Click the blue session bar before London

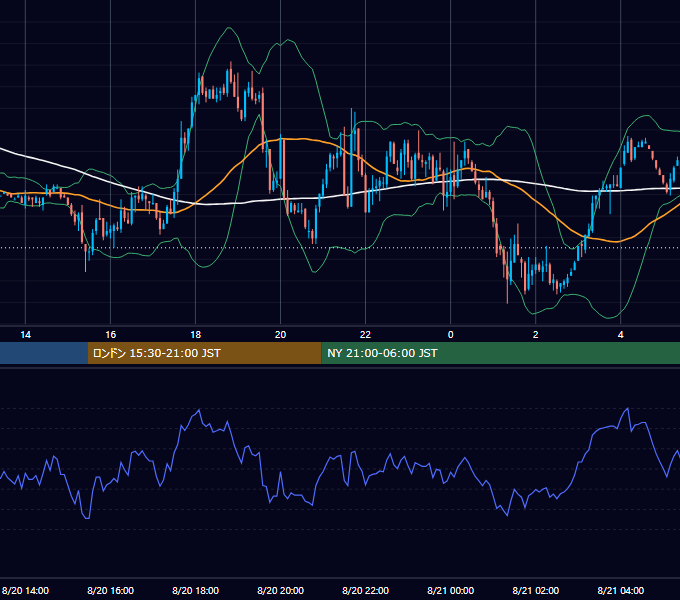click(44, 353)
